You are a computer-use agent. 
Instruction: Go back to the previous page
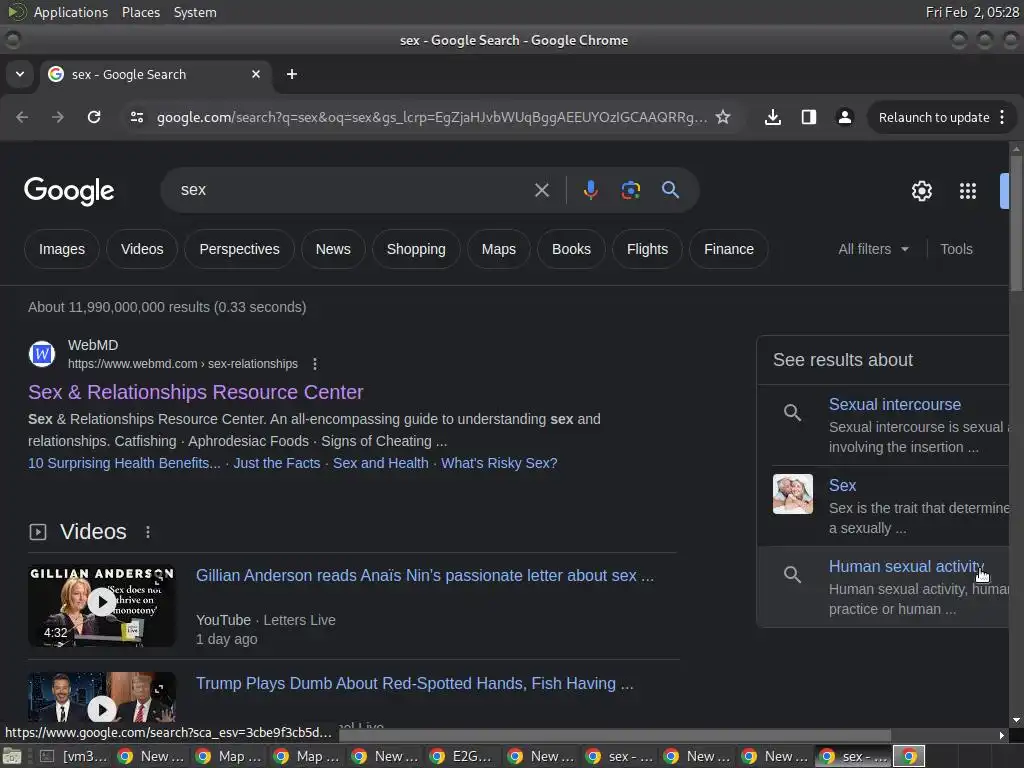[22, 117]
